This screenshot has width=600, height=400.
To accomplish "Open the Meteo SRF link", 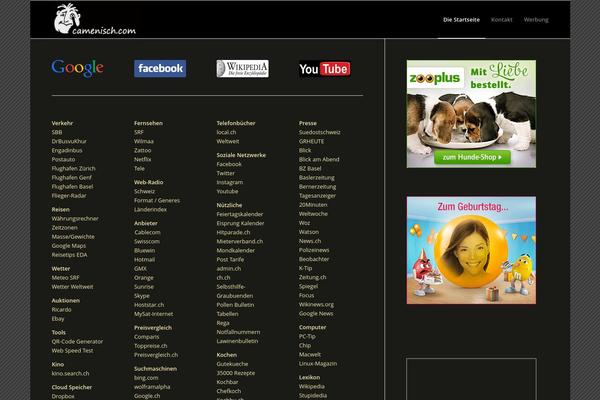I will coord(65,278).
